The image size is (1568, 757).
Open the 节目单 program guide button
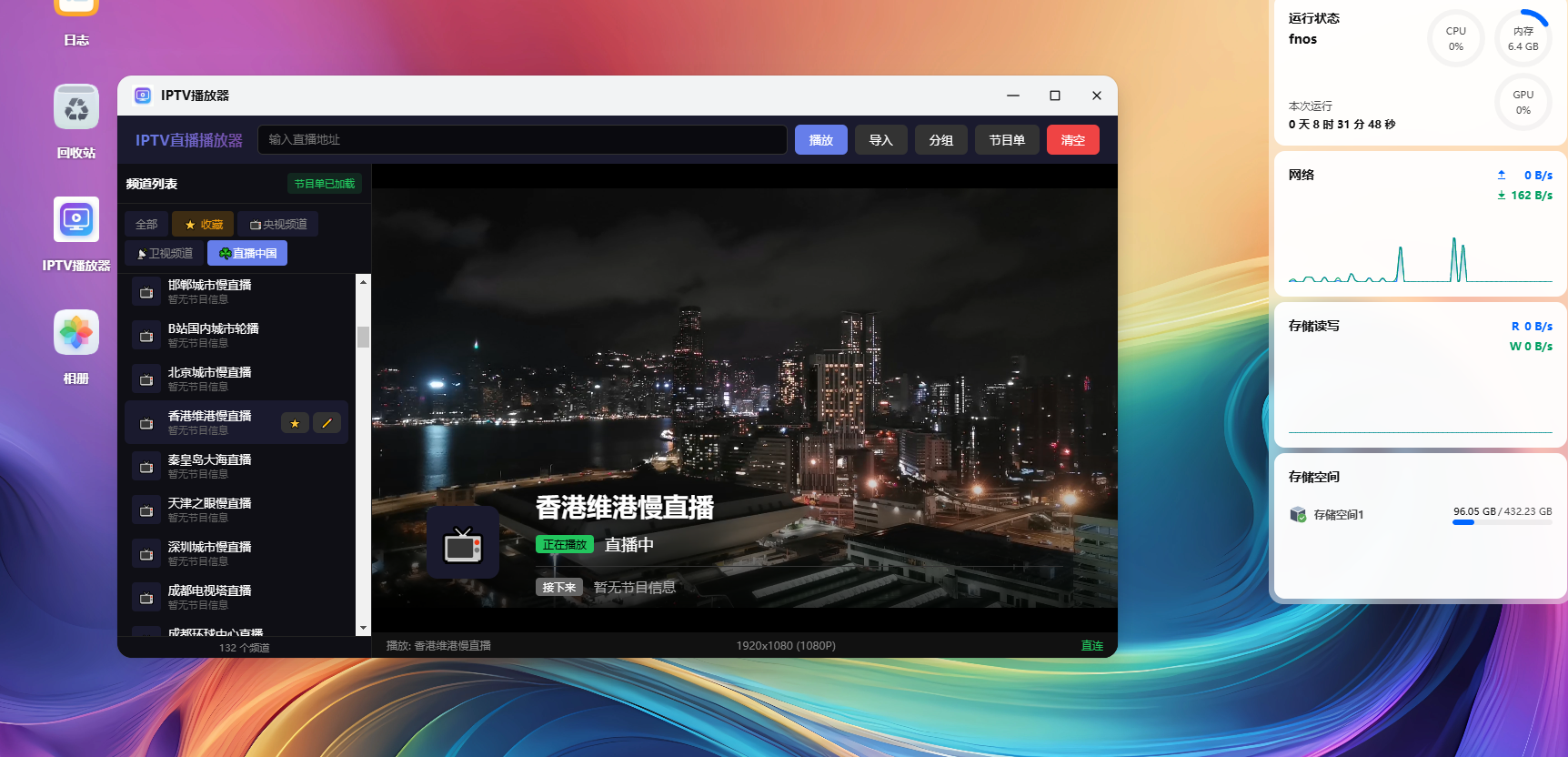[x=1007, y=140]
